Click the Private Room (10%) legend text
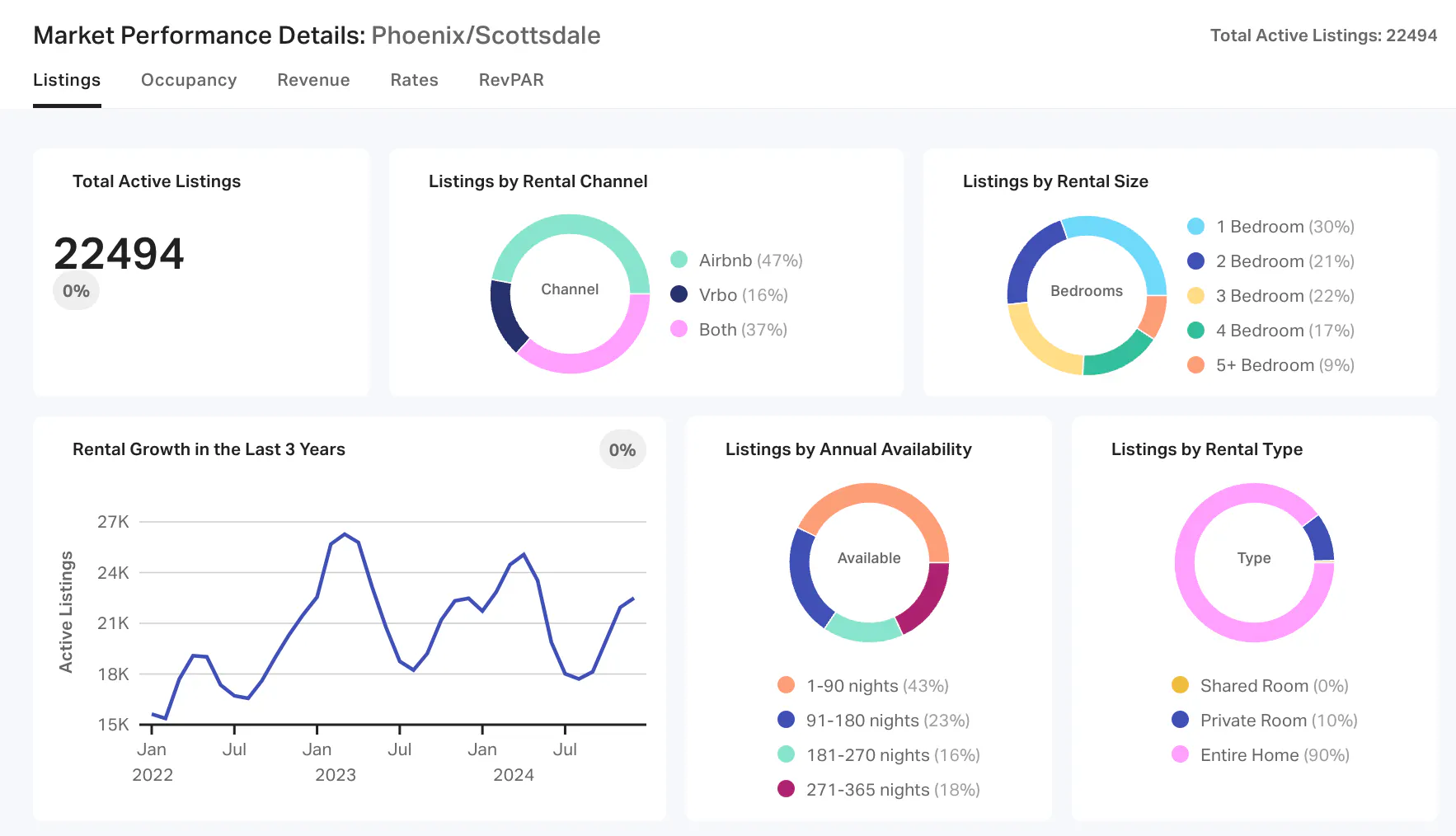This screenshot has height=836, width=1456. (1279, 721)
